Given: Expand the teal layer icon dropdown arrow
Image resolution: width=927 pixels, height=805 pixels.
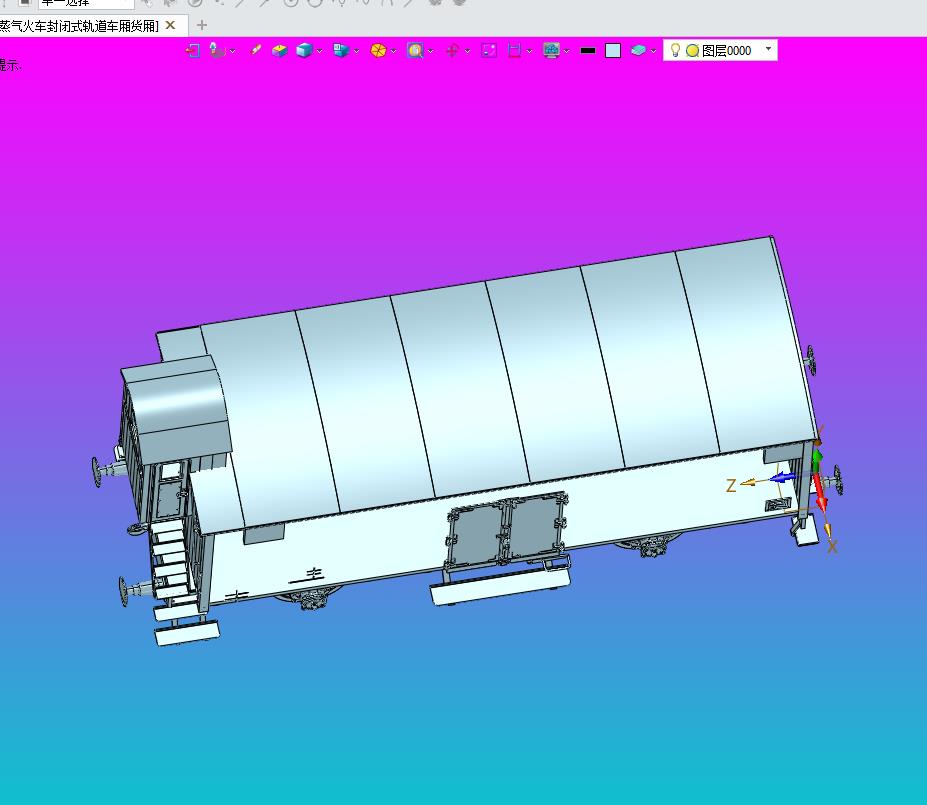Looking at the screenshot, I should click(x=653, y=51).
